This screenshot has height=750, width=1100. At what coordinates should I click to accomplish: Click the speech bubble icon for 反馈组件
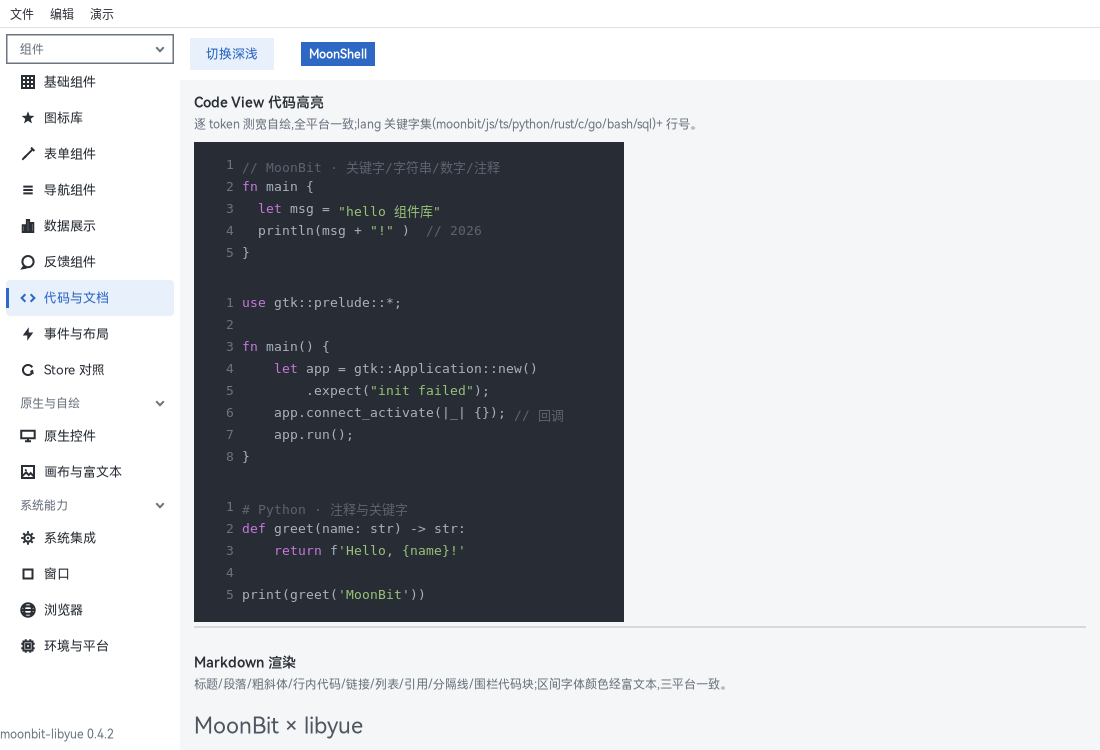tap(28, 262)
